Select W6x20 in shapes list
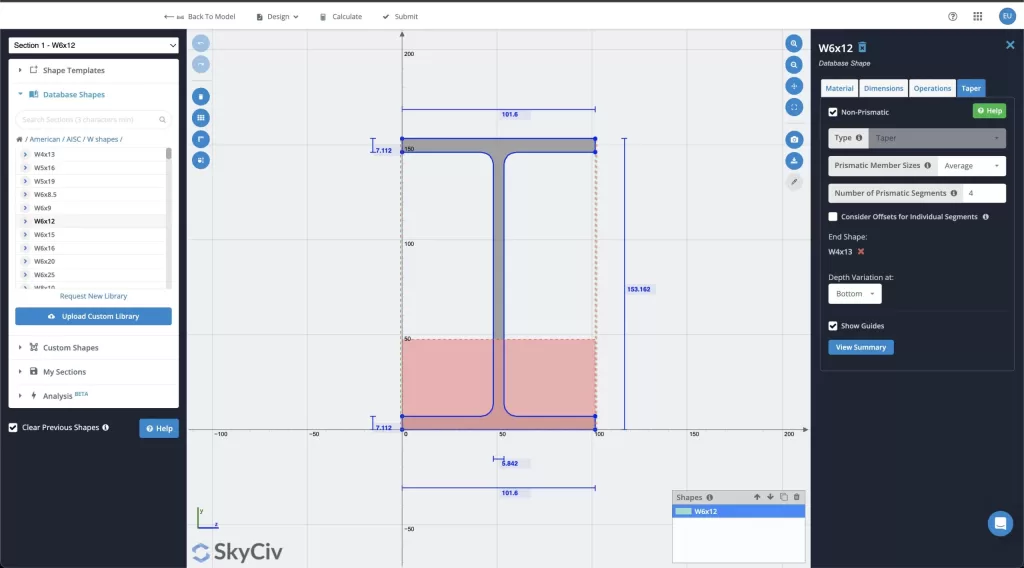The width and height of the screenshot is (1024, 568). click(x=44, y=261)
